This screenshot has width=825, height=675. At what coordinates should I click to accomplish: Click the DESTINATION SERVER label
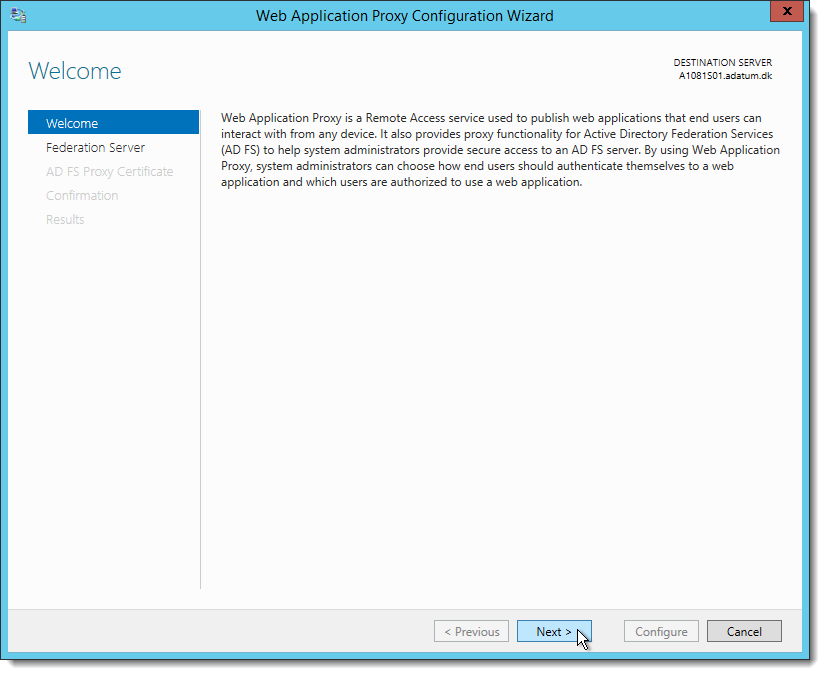tap(722, 63)
